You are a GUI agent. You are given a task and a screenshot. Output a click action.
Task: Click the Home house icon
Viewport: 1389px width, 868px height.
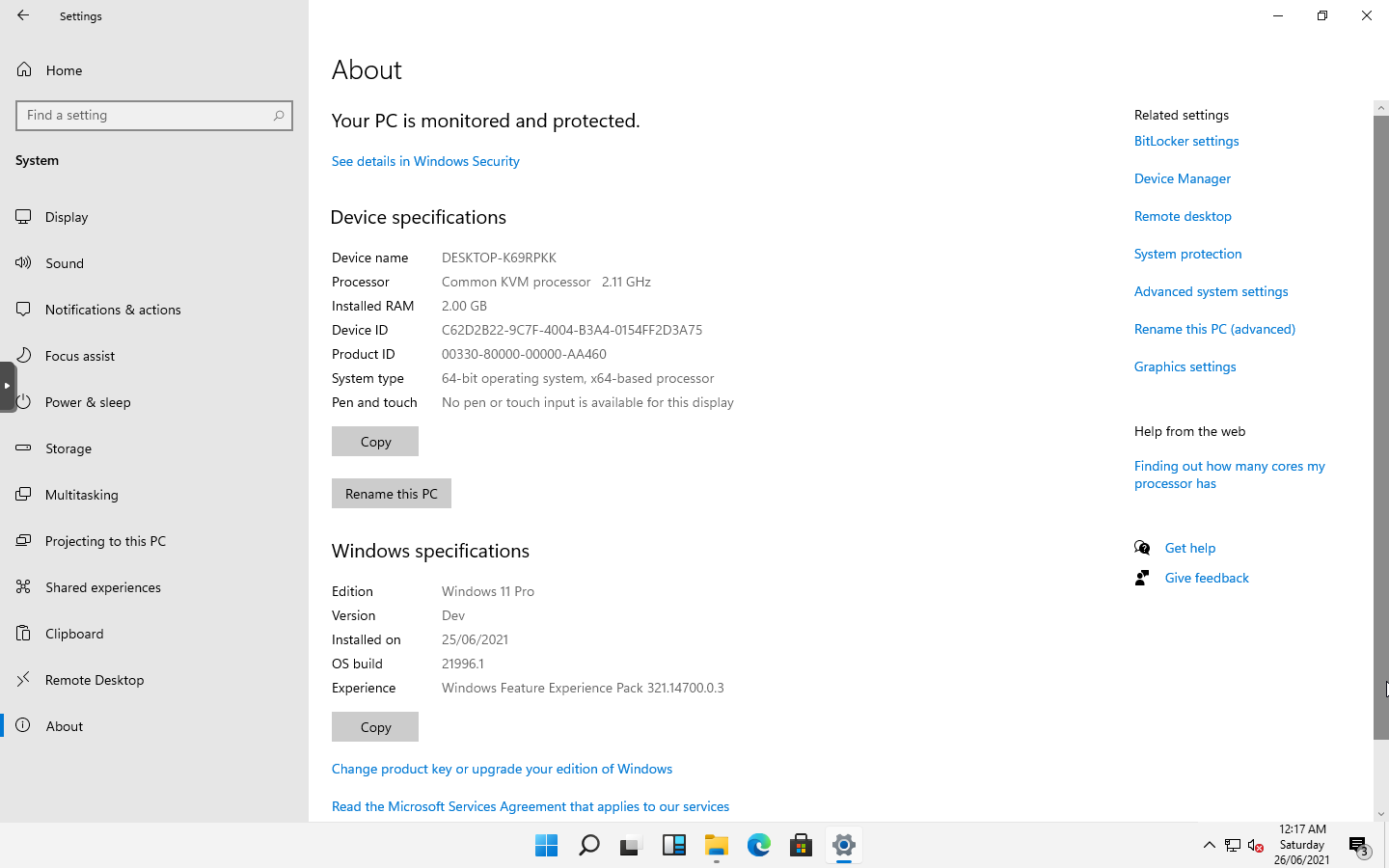24,69
